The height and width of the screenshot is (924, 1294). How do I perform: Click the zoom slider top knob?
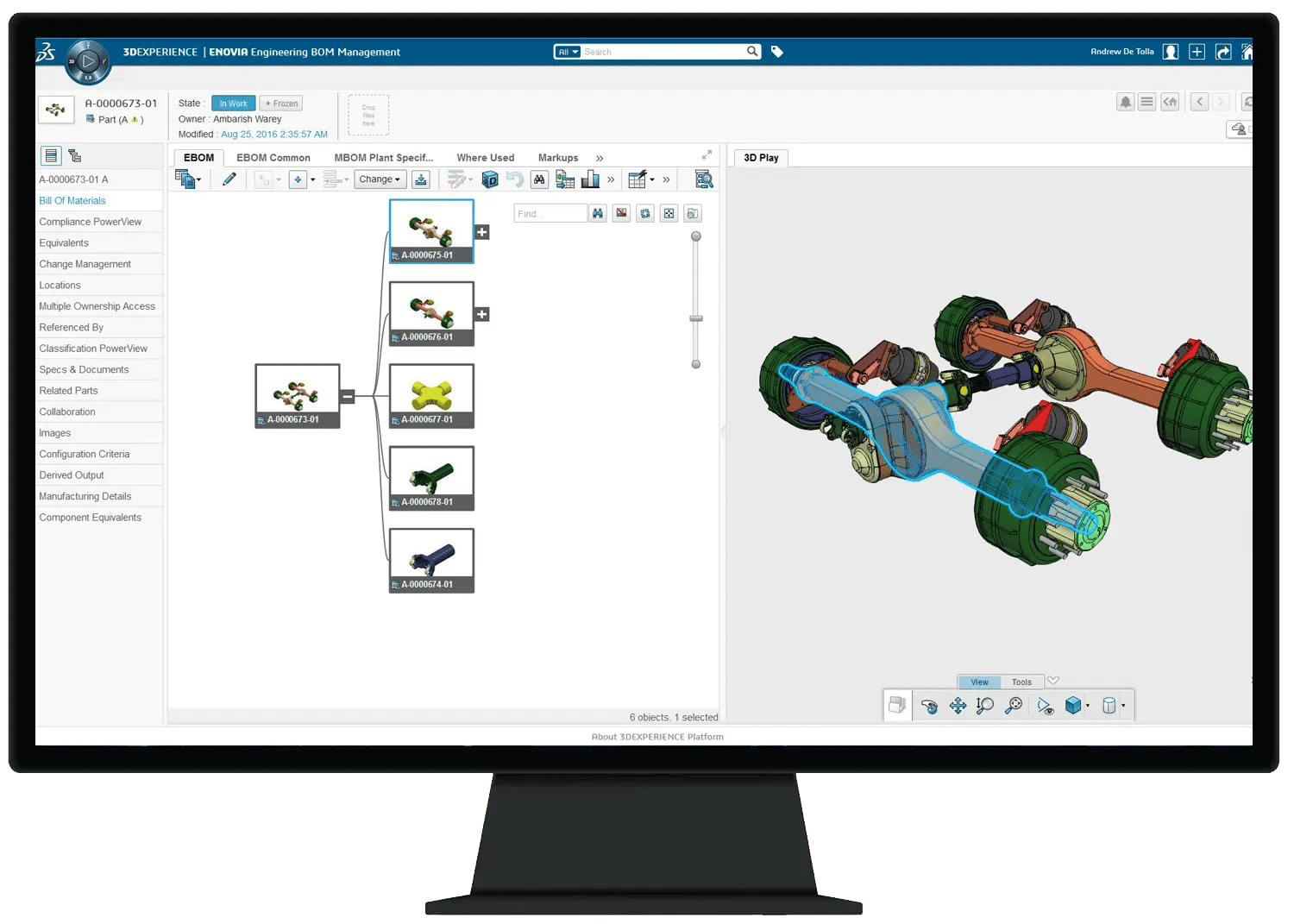(x=696, y=236)
